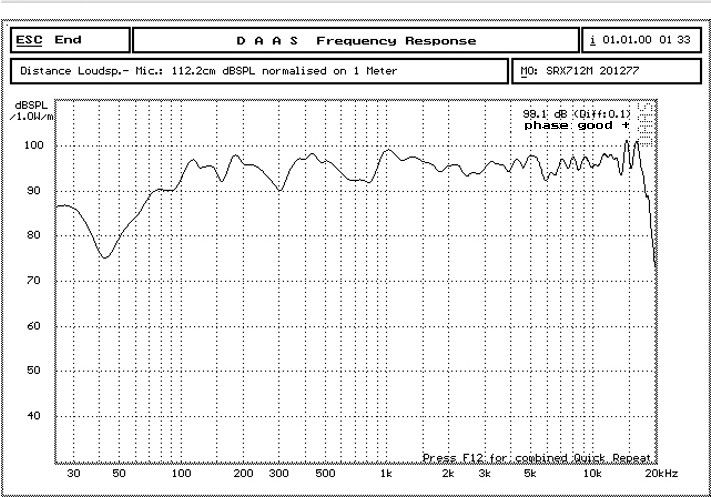This screenshot has width=711, height=497.
Task: Click the 20kHz frequency axis label
Action: (x=661, y=473)
